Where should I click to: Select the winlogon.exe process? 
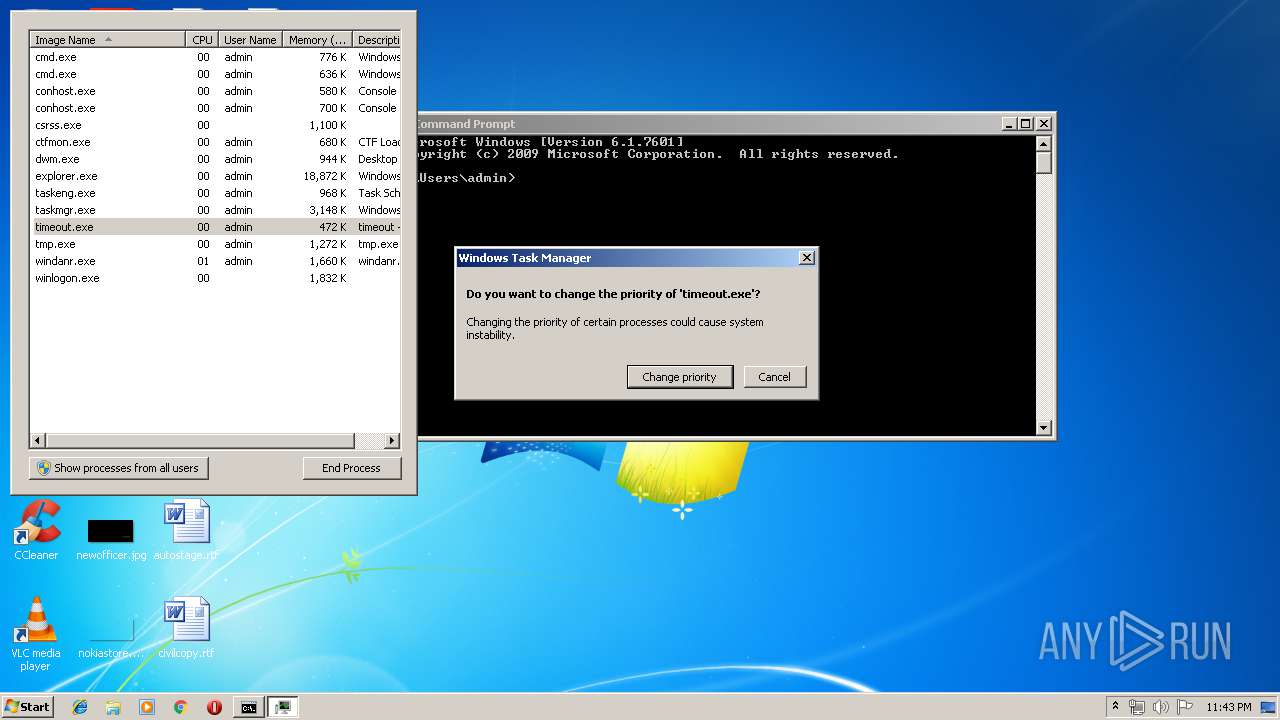[215, 278]
